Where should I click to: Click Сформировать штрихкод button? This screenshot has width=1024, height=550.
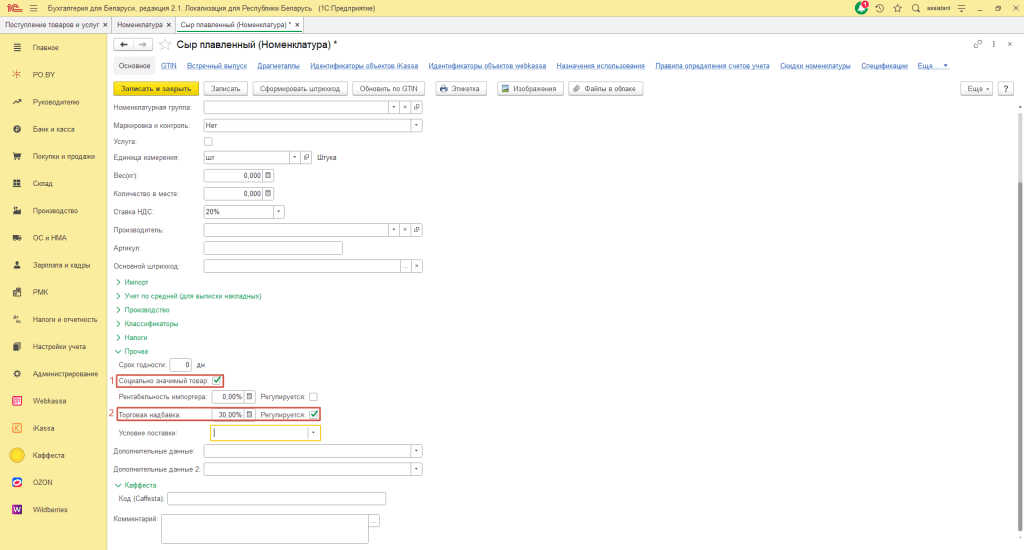(300, 89)
